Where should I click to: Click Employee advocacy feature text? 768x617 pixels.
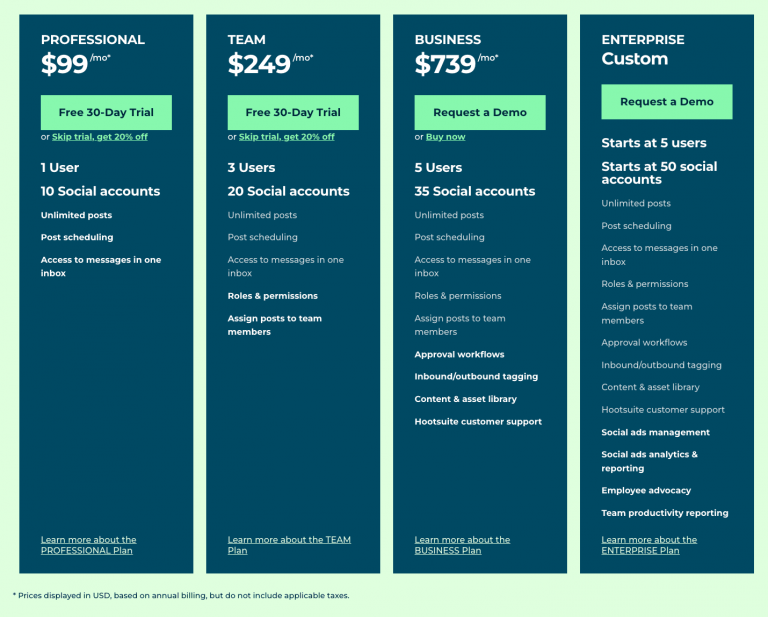[646, 491]
